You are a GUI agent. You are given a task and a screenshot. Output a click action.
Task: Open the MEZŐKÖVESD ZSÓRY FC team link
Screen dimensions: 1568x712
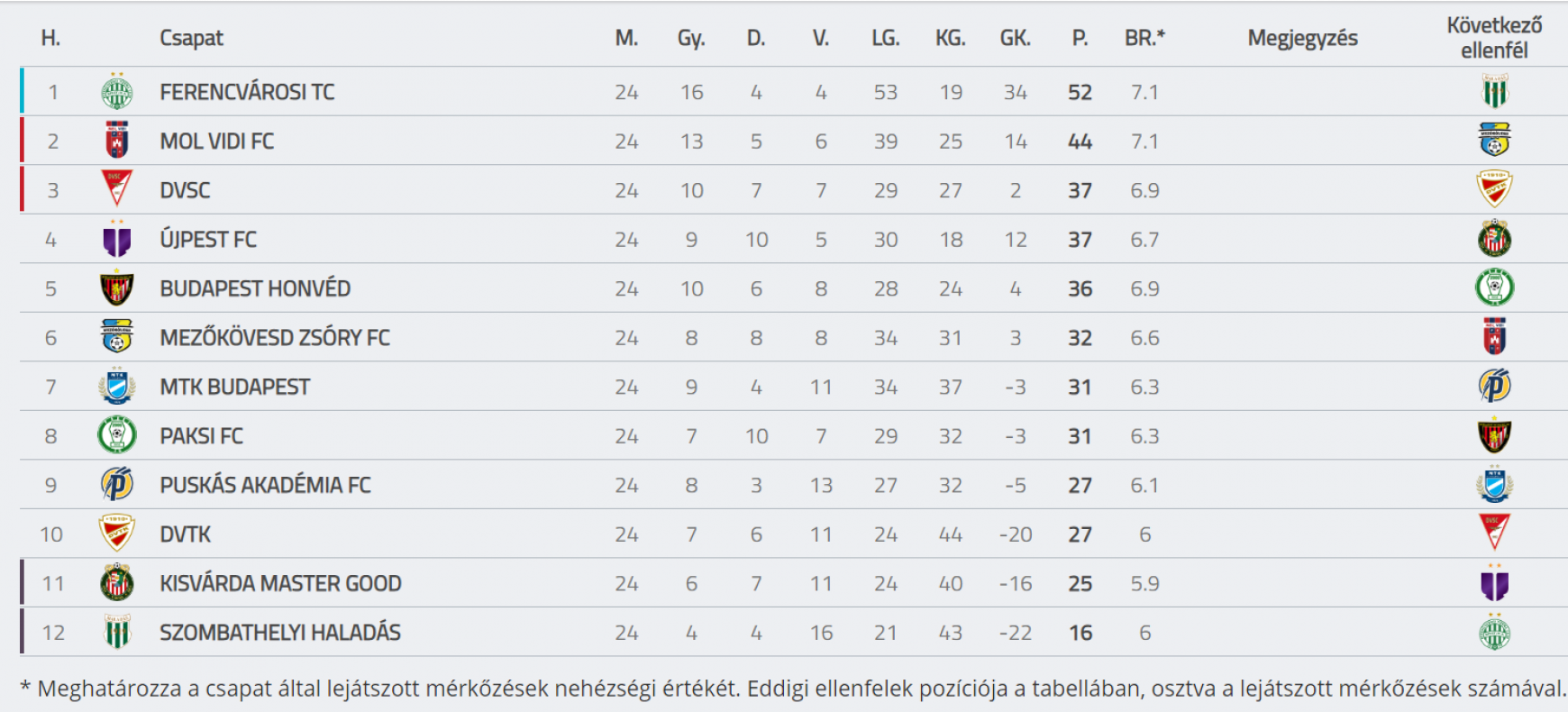pos(275,338)
